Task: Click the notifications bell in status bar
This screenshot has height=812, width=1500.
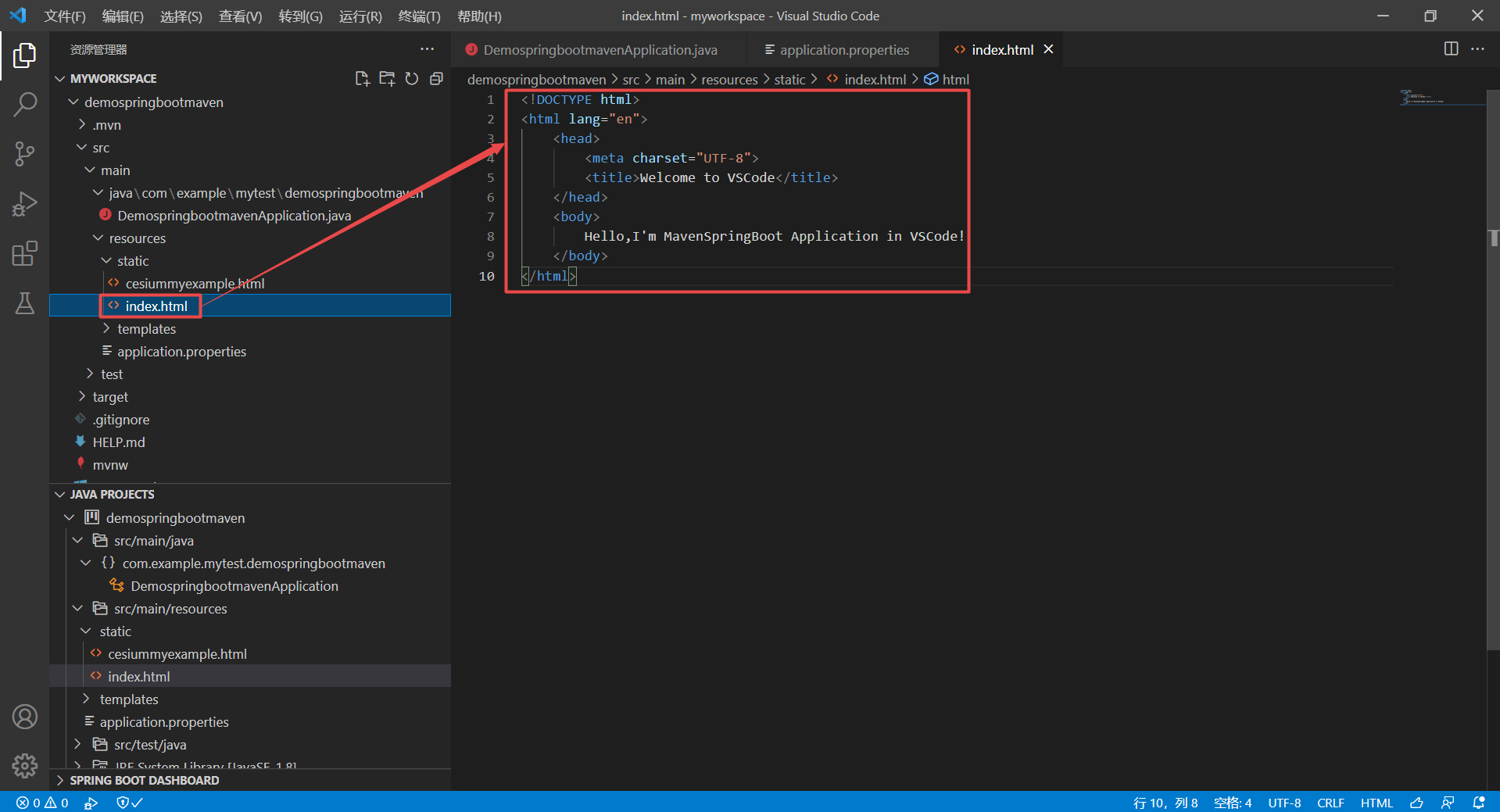Action: 1479,803
